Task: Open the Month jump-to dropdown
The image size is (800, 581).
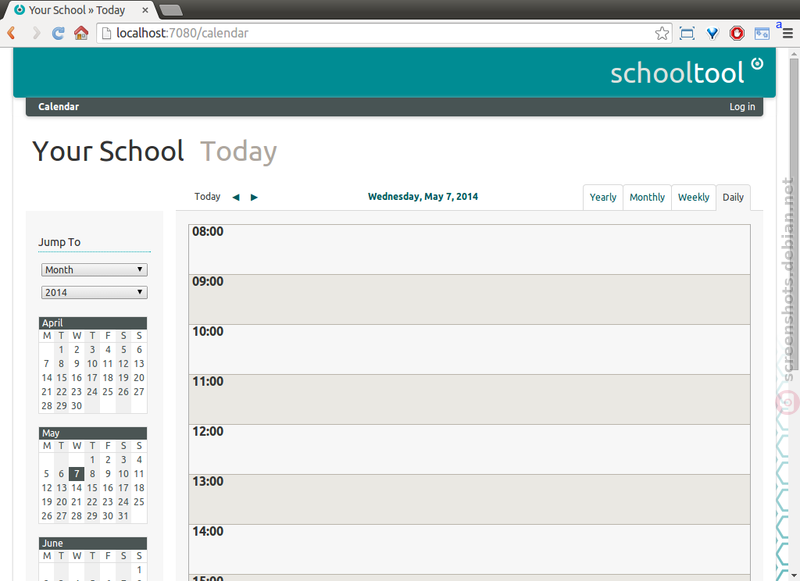Action: point(94,270)
